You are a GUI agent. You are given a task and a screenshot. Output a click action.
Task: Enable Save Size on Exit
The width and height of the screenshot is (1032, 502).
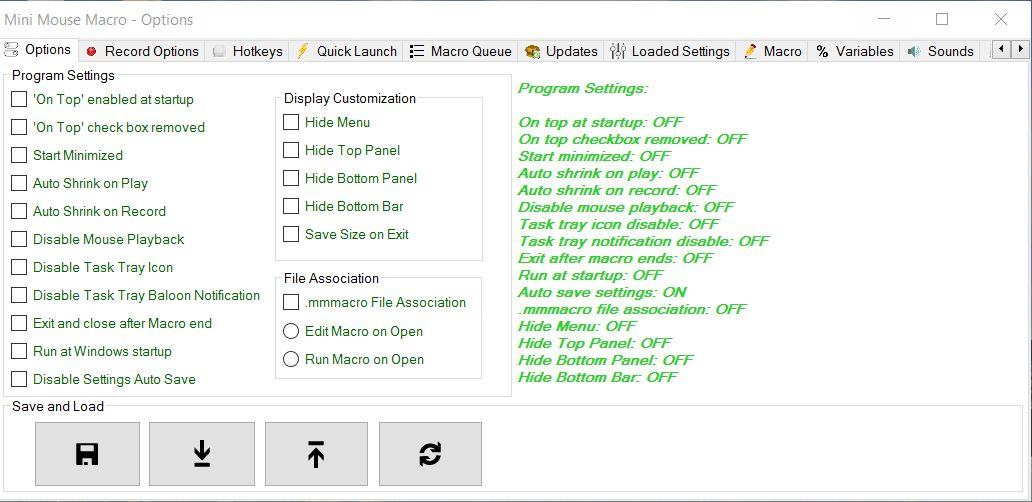click(x=291, y=234)
